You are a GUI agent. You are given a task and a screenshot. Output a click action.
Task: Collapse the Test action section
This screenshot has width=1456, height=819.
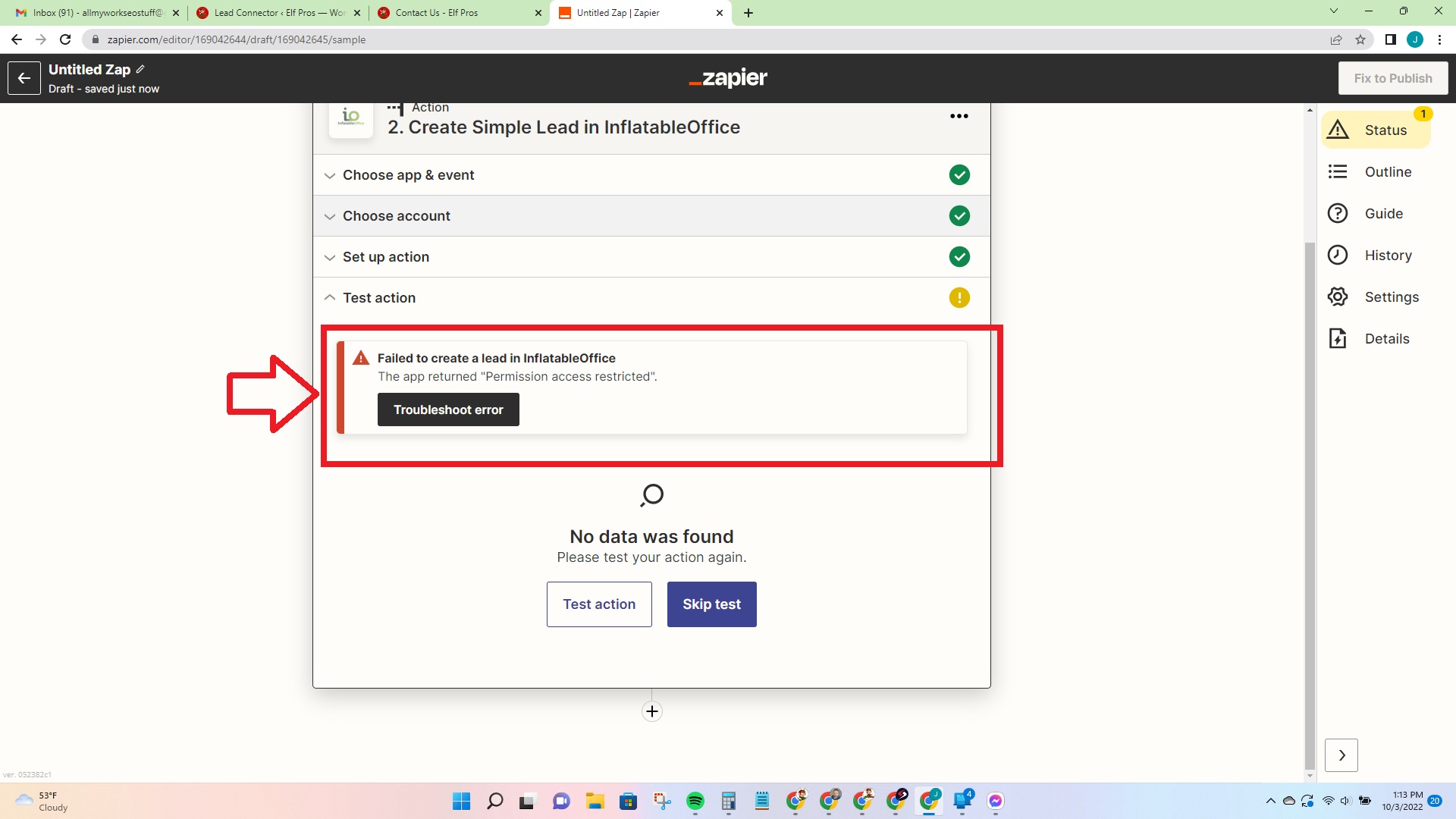coord(378,298)
